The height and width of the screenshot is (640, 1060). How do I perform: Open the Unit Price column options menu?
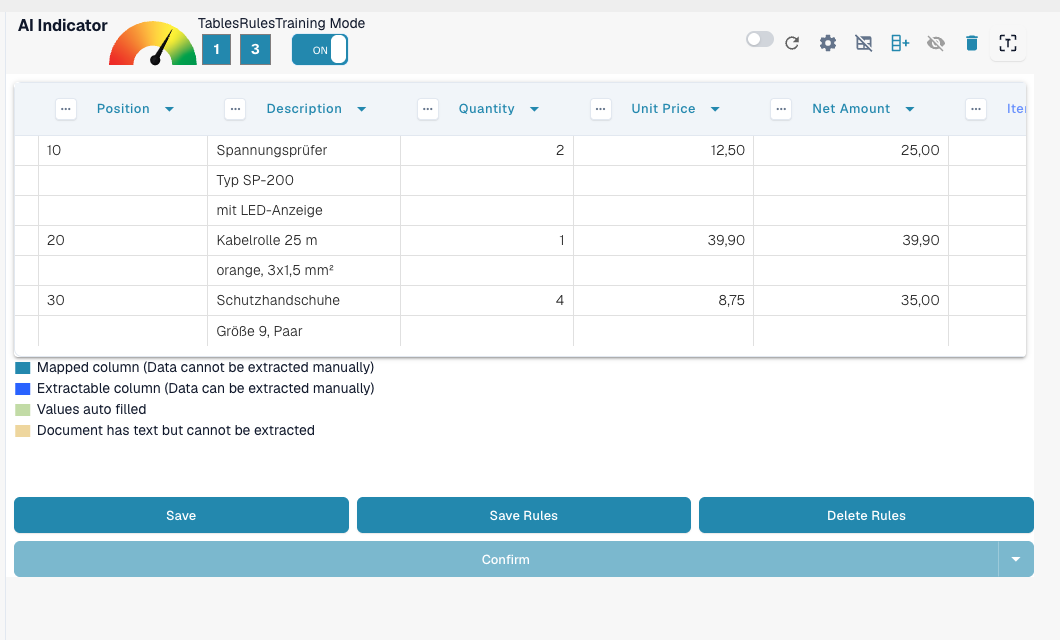tap(601, 109)
